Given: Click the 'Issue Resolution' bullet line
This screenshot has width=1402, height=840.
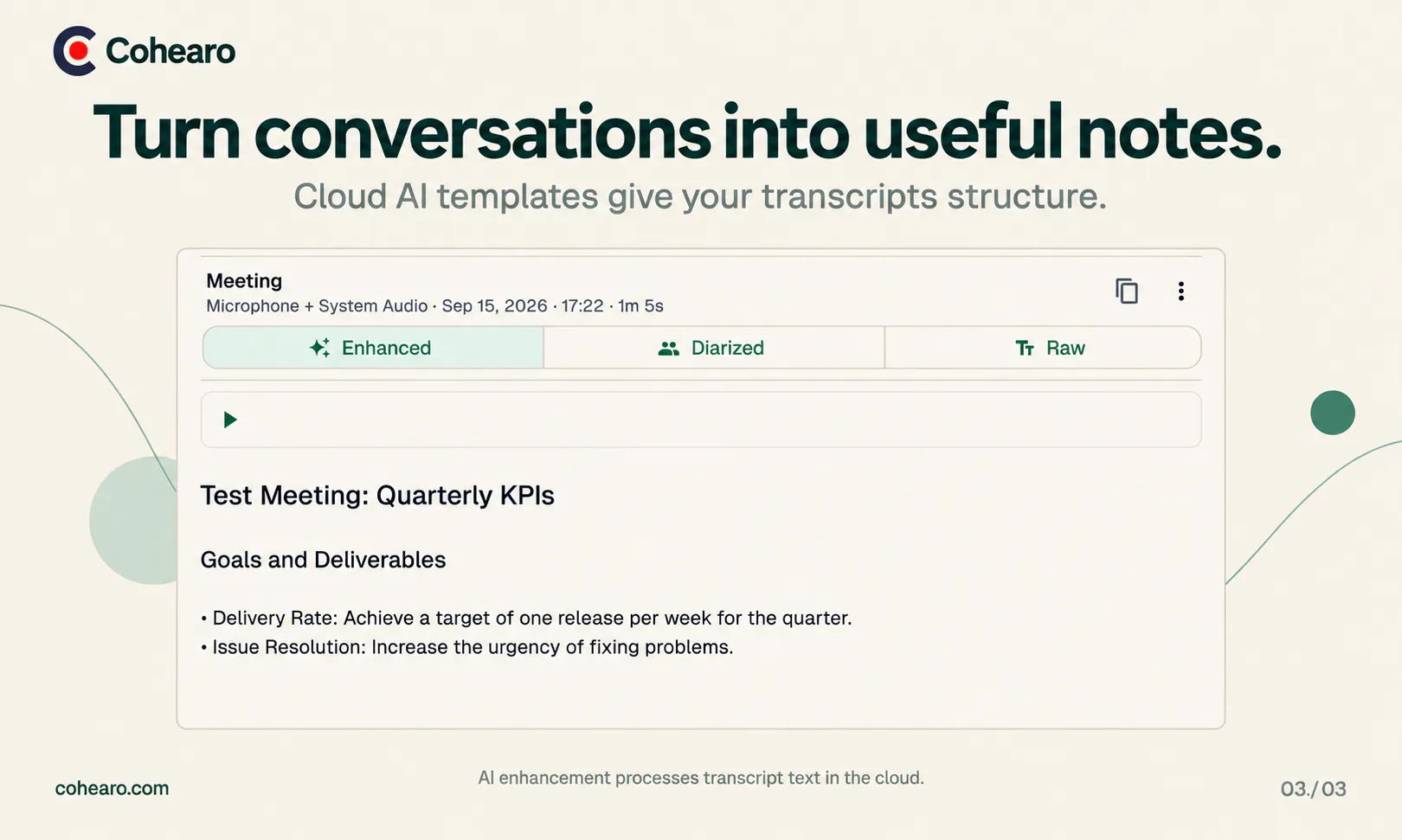Looking at the screenshot, I should pyautogui.click(x=466, y=647).
